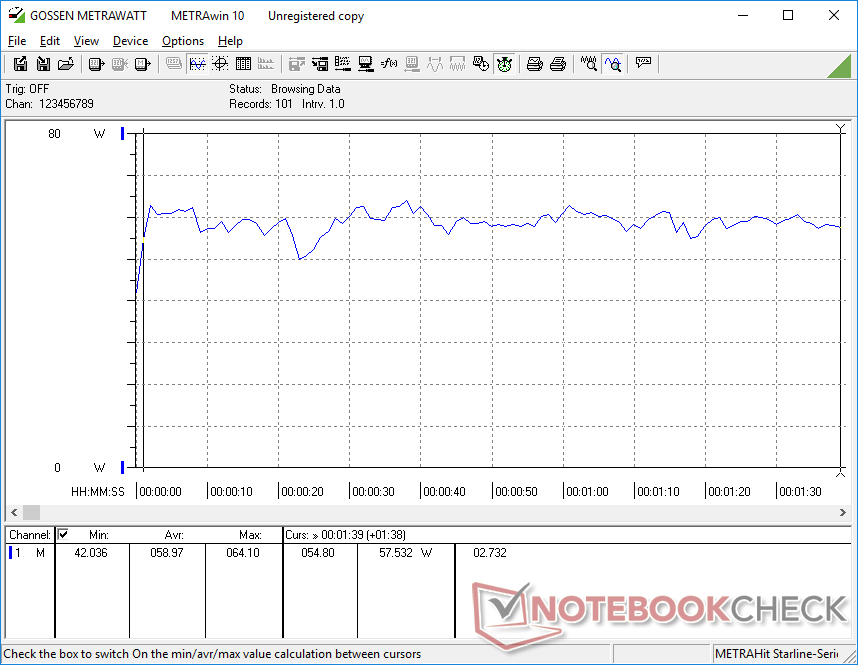The height and width of the screenshot is (665, 858).
Task: Click the 00:01:00 time axis label
Action: click(x=587, y=491)
